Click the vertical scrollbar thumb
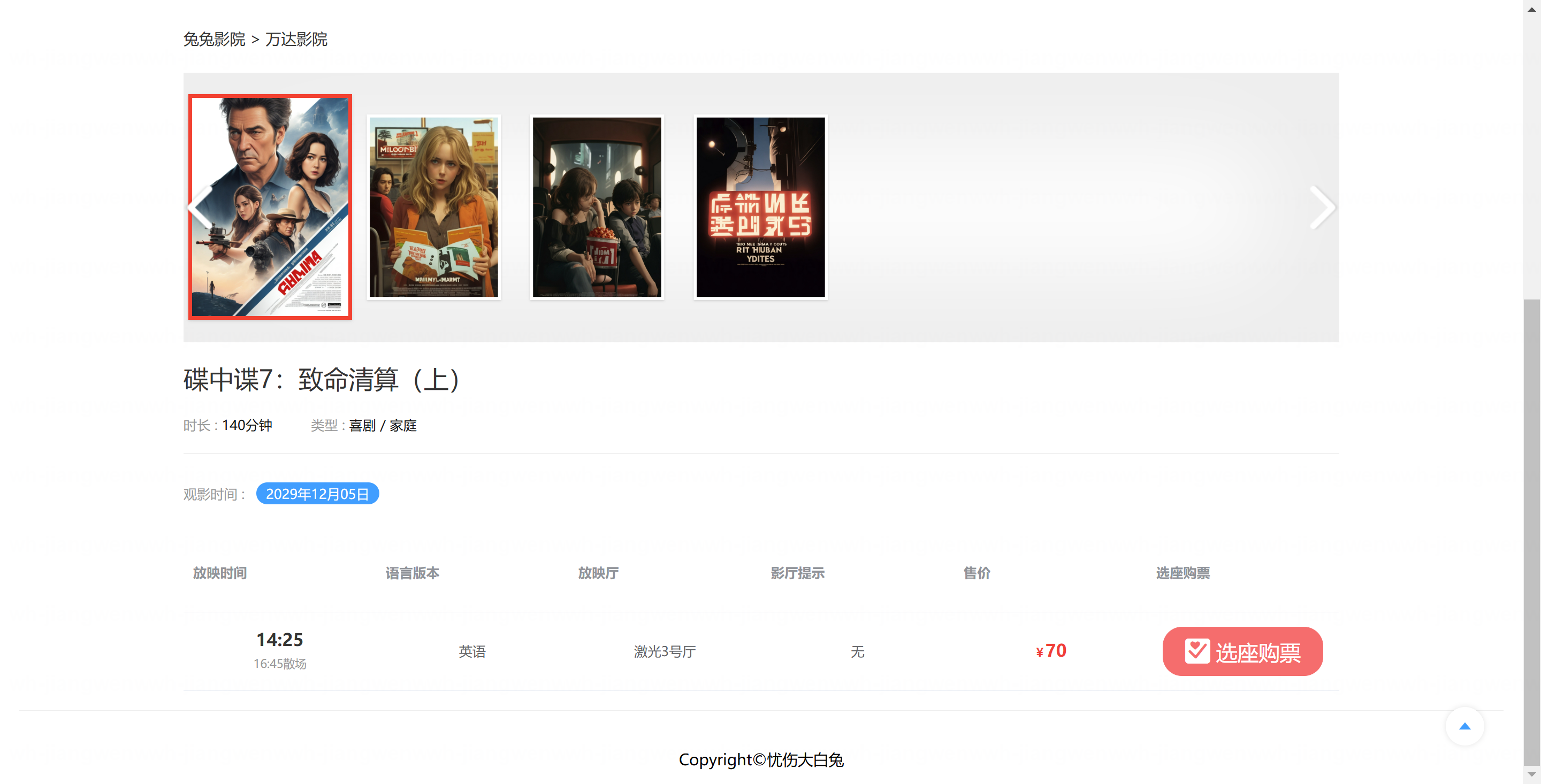 pos(1531,531)
